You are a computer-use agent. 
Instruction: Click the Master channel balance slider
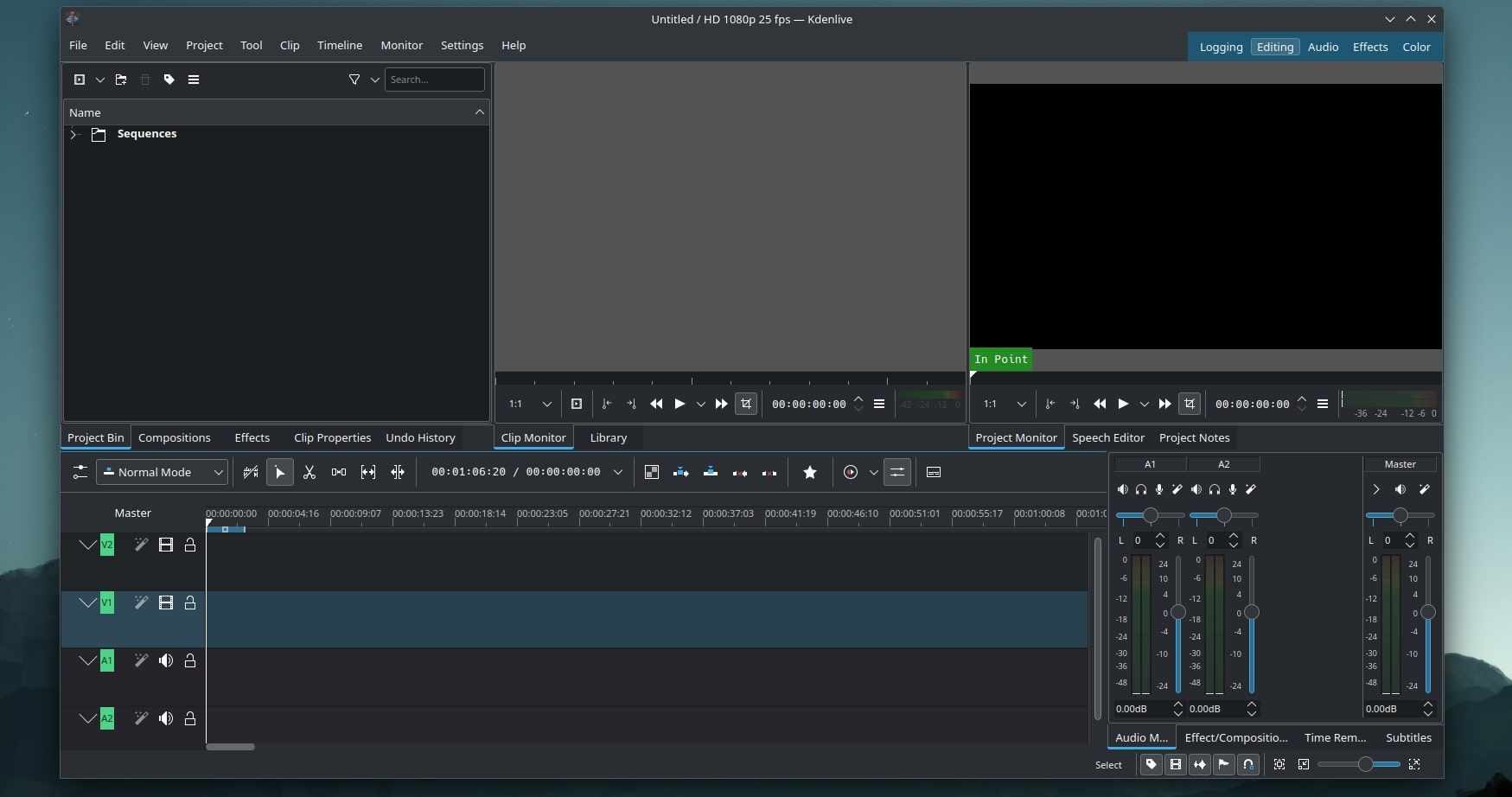1400,515
